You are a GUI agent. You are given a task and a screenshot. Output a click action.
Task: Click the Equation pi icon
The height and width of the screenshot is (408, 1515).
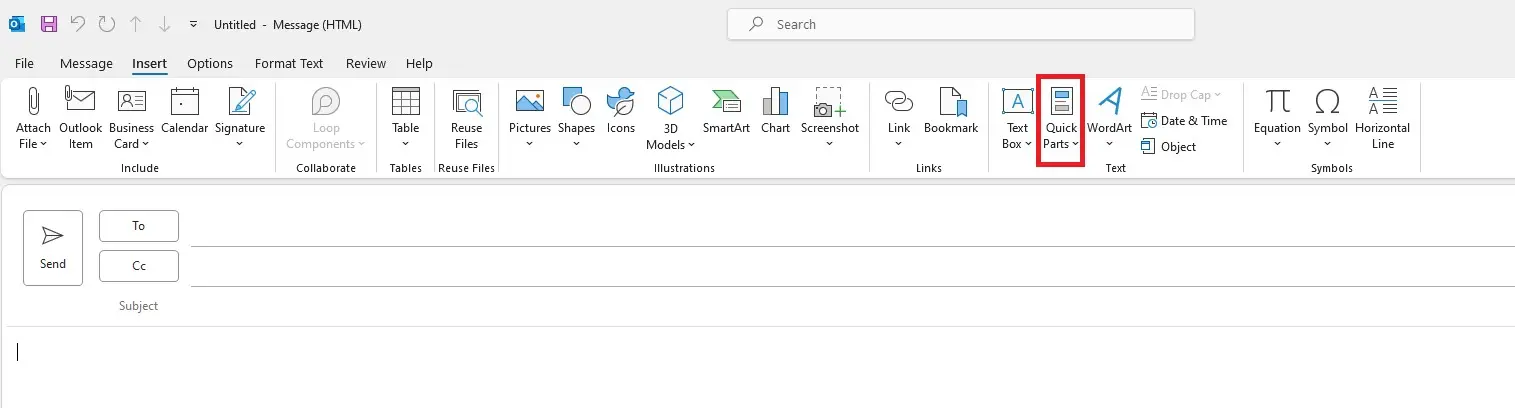coord(1277,101)
